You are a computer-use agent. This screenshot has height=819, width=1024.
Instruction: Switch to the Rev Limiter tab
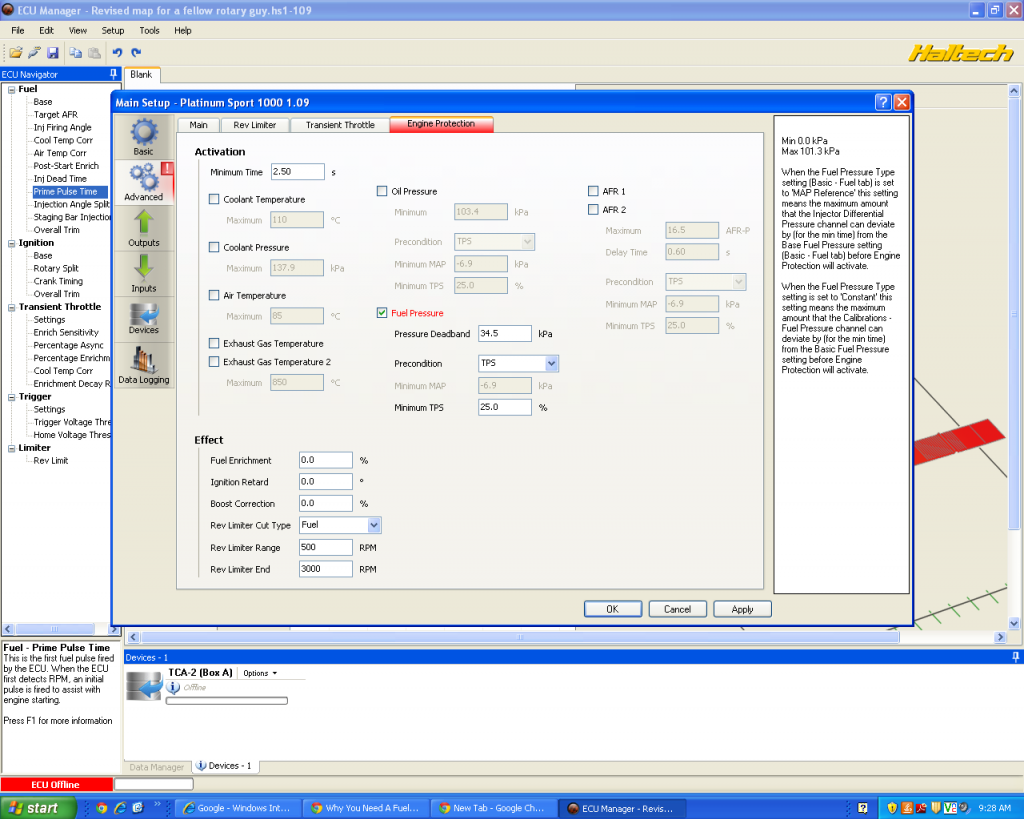[x=255, y=125]
